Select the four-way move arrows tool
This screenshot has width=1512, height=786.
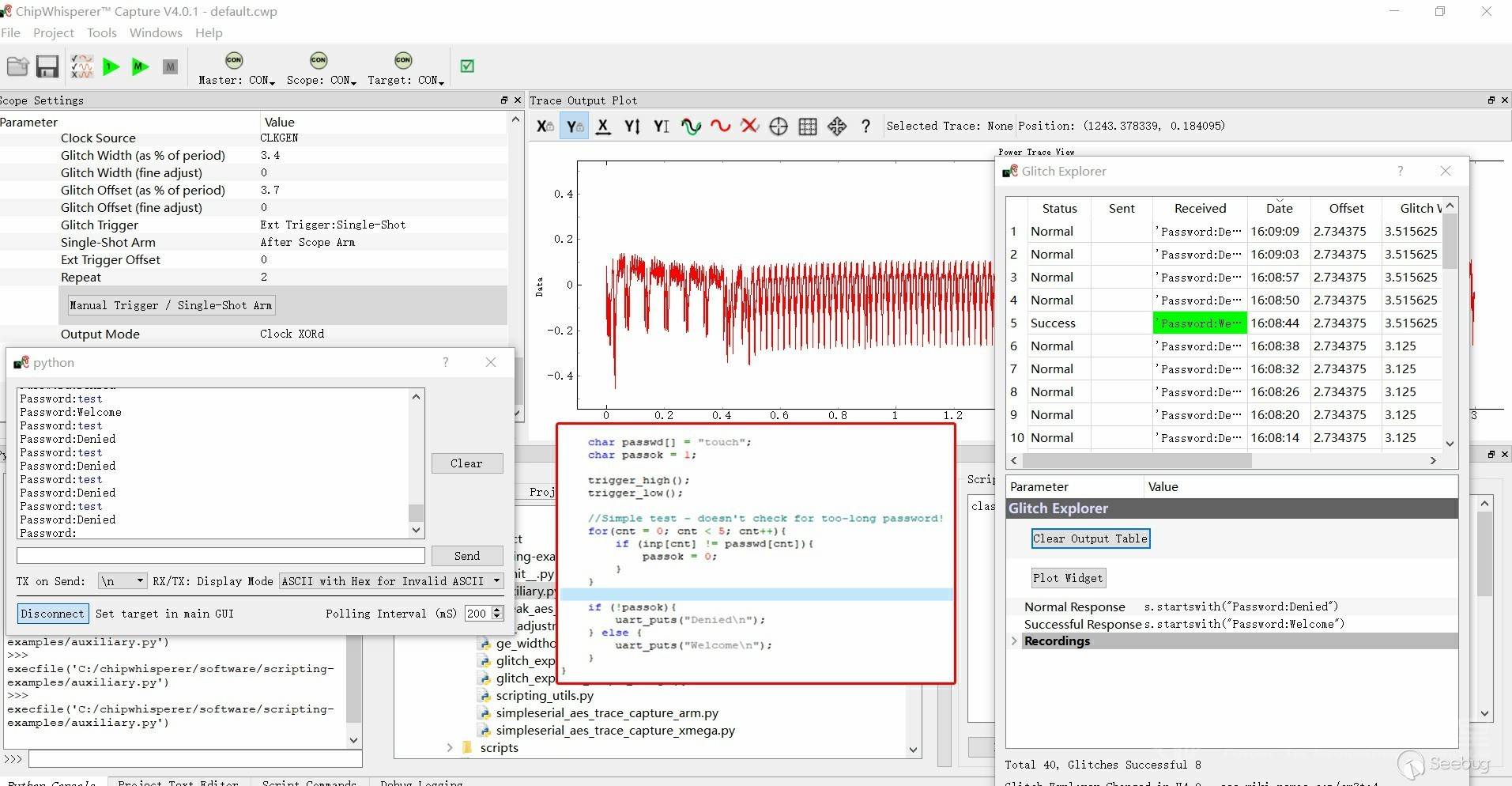(837, 126)
